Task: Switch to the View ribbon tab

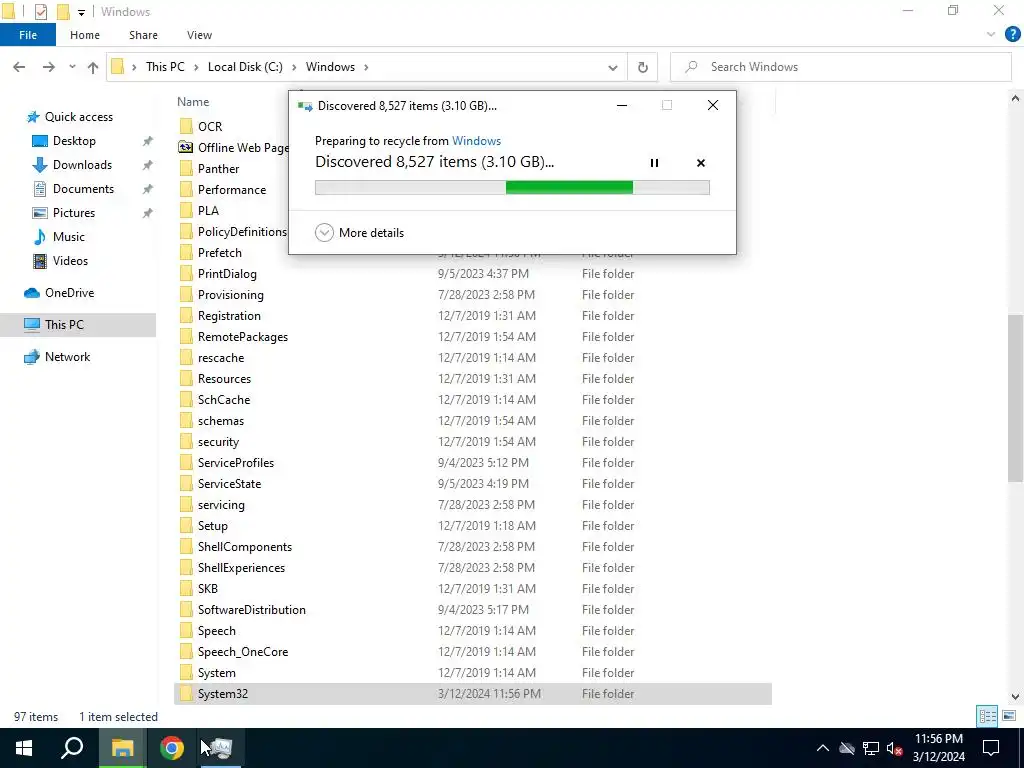Action: 199,35
